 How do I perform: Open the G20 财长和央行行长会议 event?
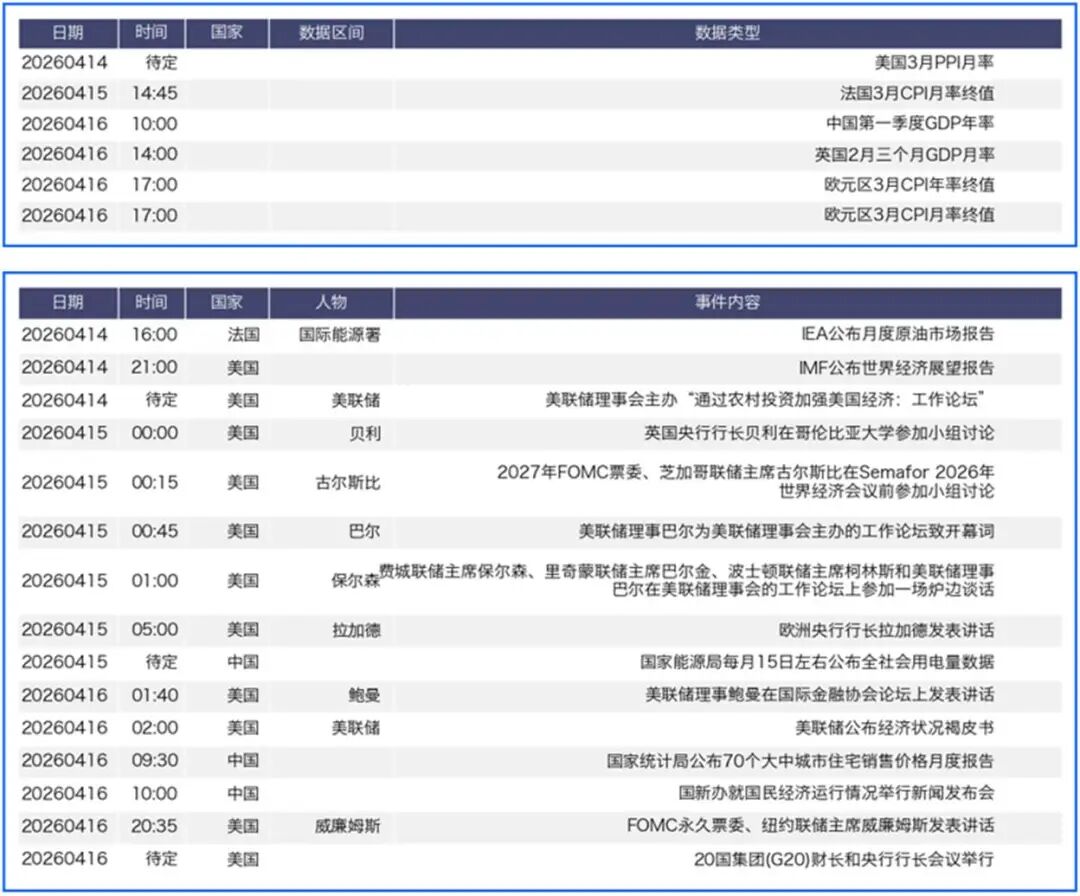pyautogui.click(x=844, y=859)
